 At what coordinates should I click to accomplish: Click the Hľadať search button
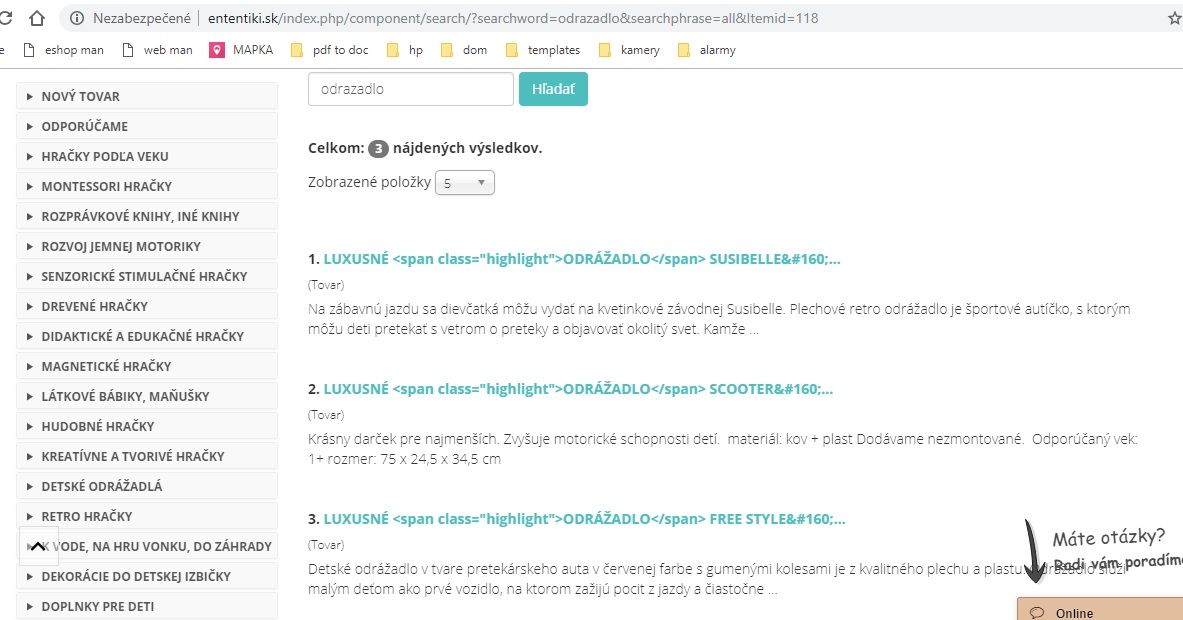click(x=553, y=89)
